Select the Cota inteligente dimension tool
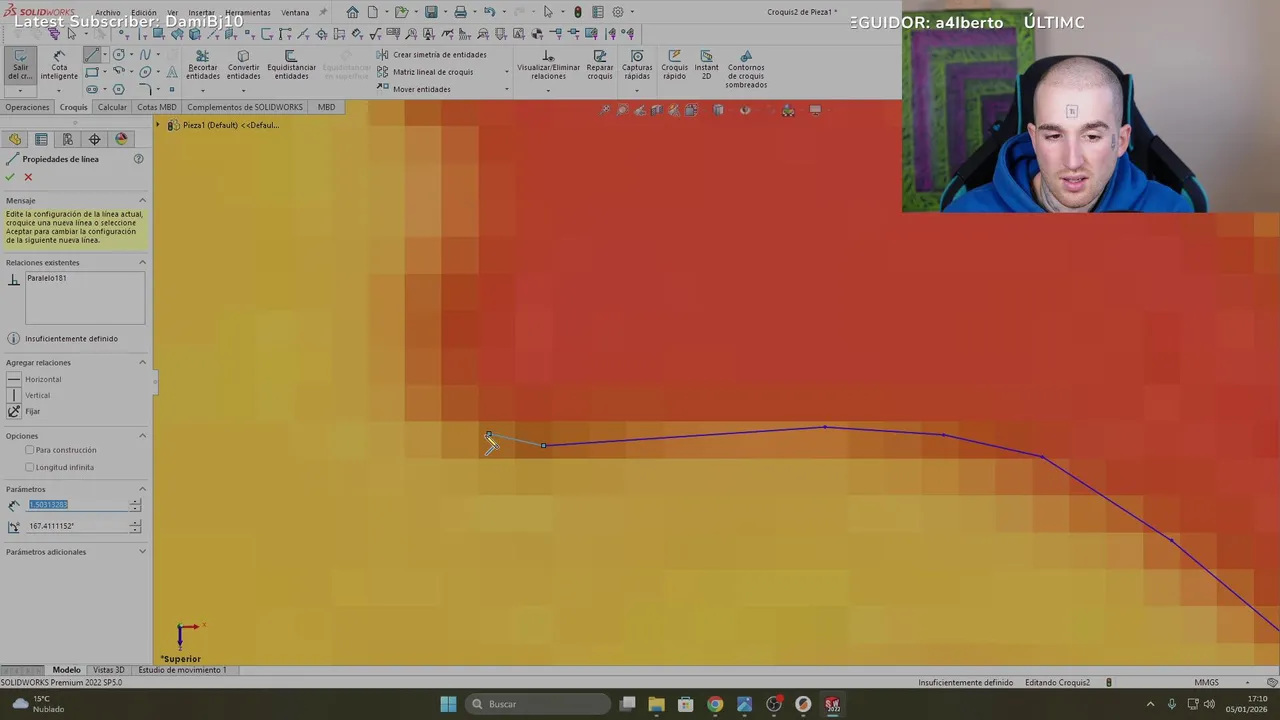This screenshot has width=1280, height=720. [59, 65]
